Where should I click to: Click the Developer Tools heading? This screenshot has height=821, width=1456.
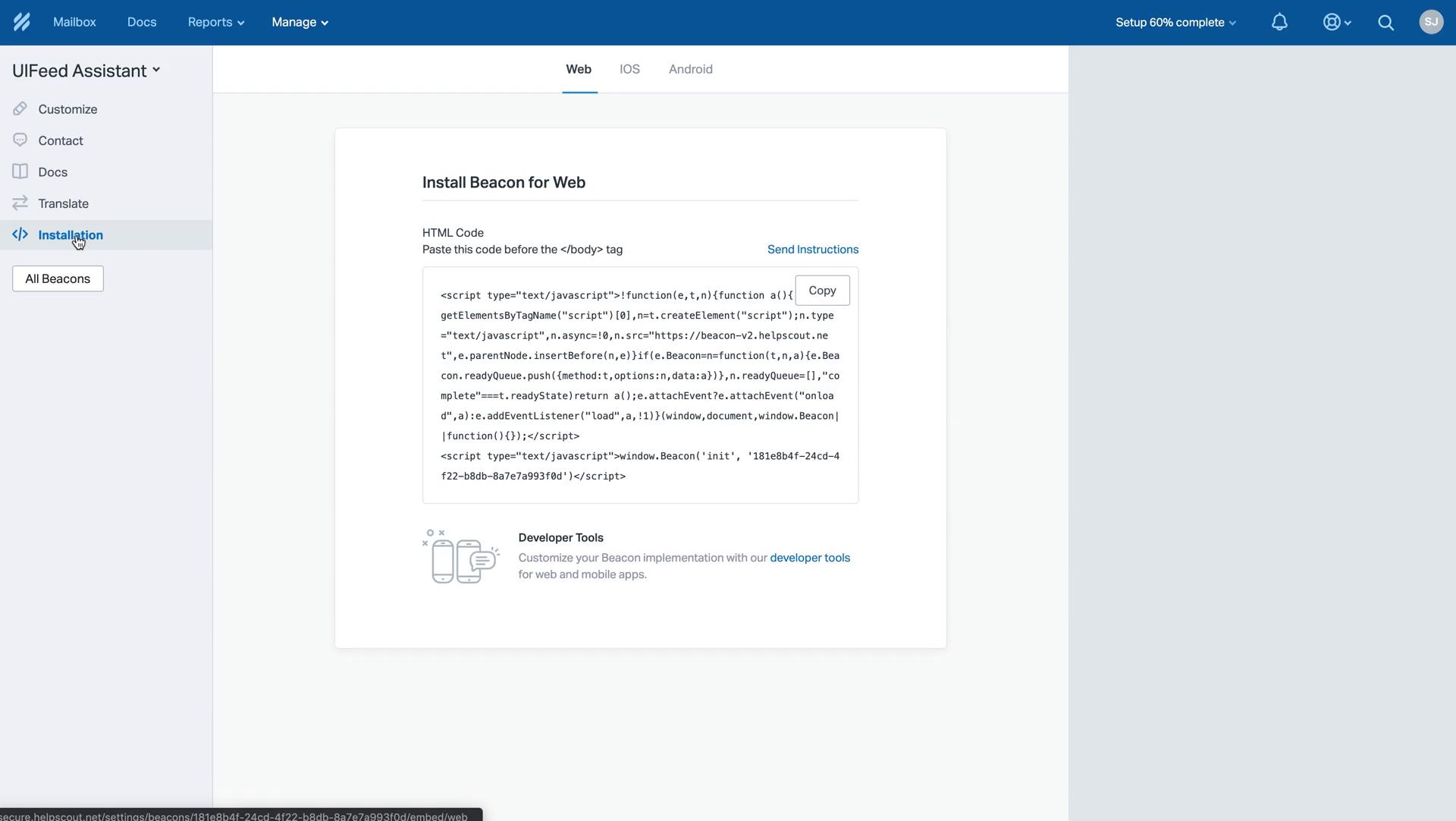pos(561,537)
